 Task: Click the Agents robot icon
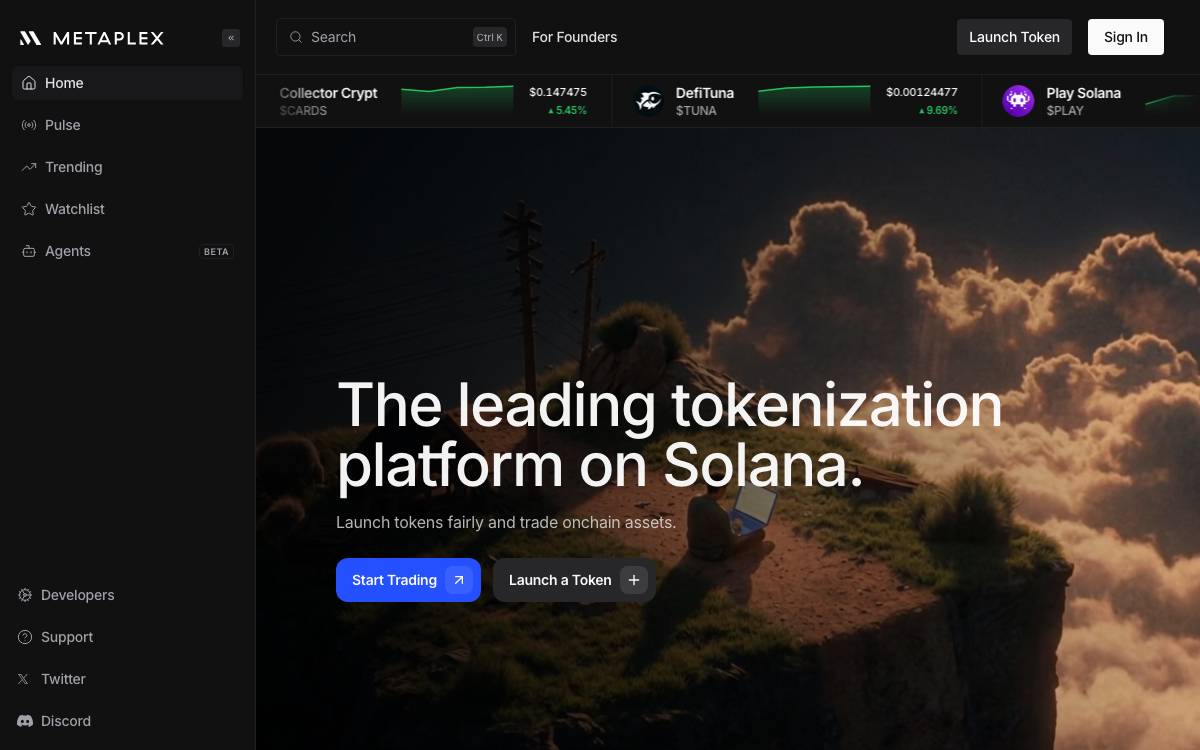click(29, 251)
